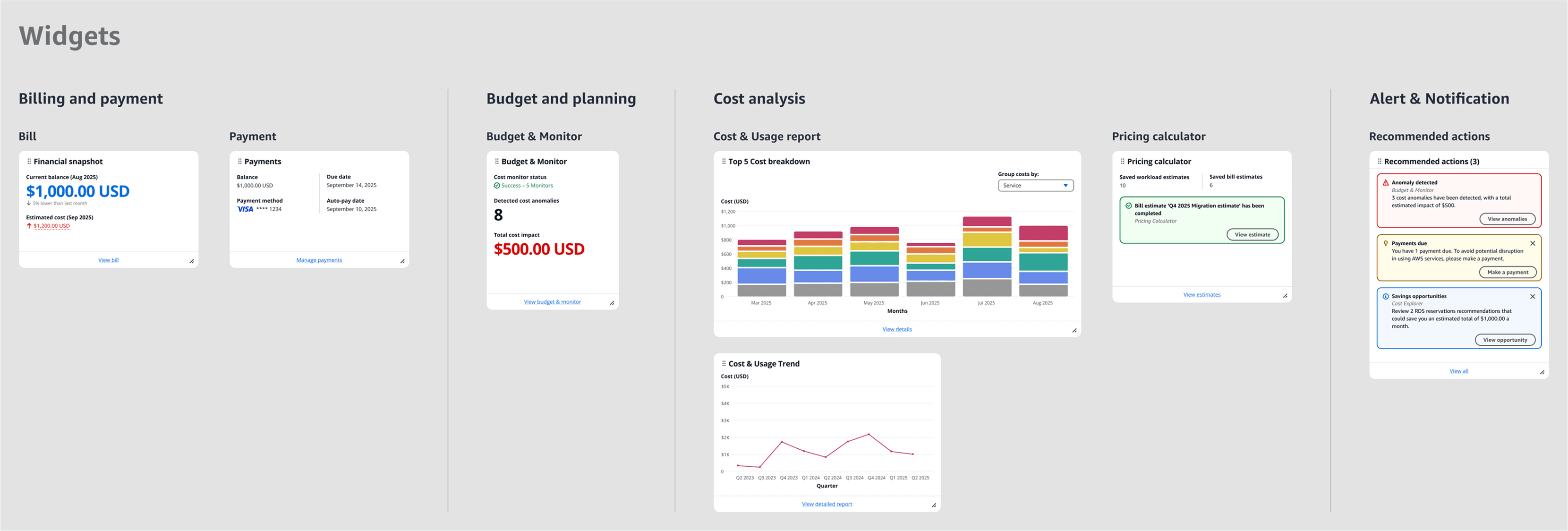This screenshot has height=531, width=1568.
Task: Click the View anomalies button
Action: [x=1507, y=219]
